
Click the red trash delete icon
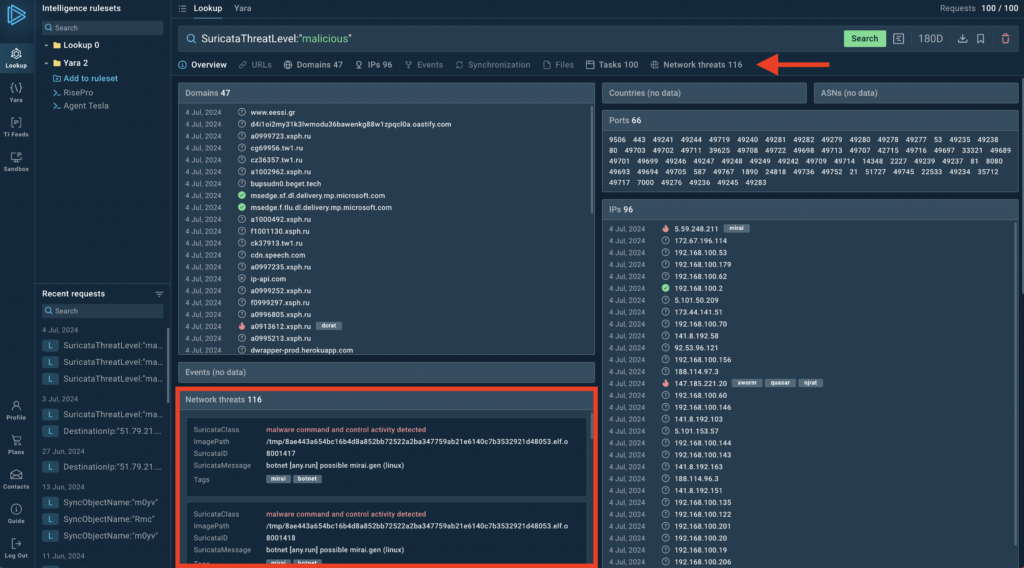[x=1005, y=39]
